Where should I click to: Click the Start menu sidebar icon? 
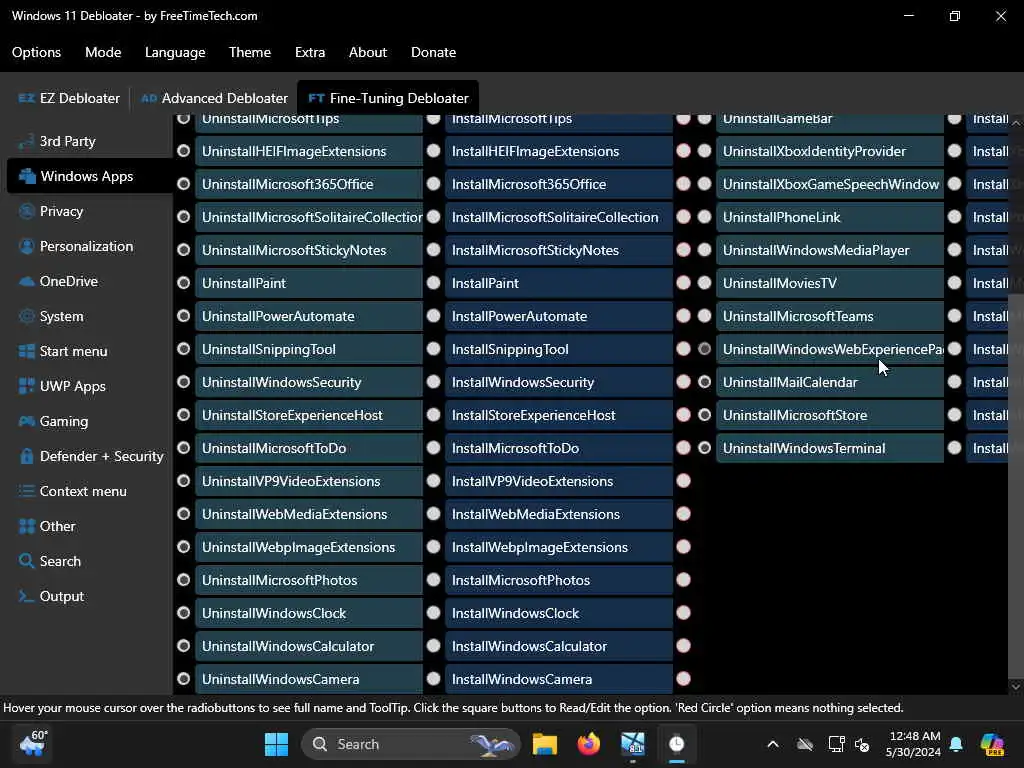point(26,351)
